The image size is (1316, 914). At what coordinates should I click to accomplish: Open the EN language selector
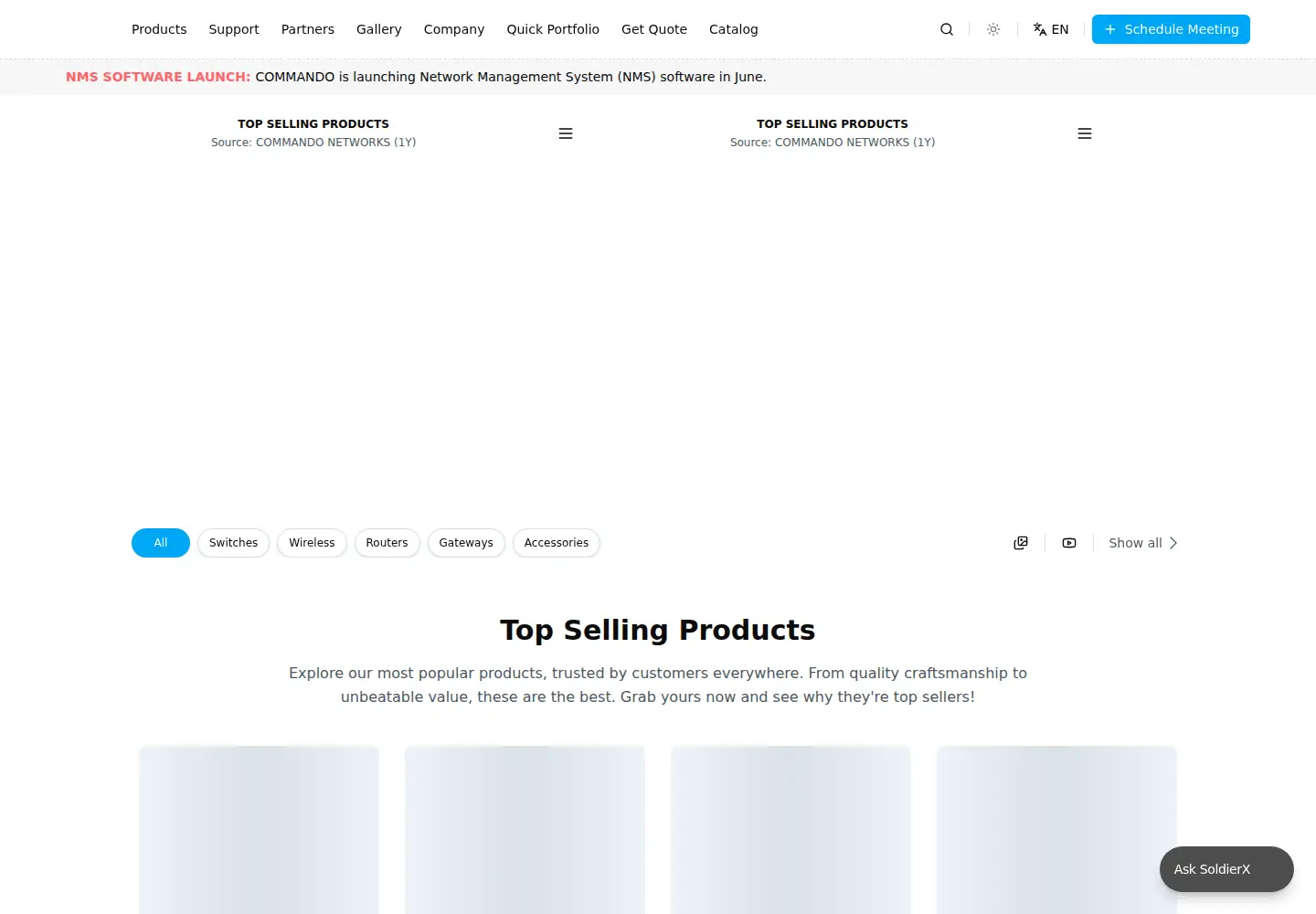pyautogui.click(x=1051, y=29)
